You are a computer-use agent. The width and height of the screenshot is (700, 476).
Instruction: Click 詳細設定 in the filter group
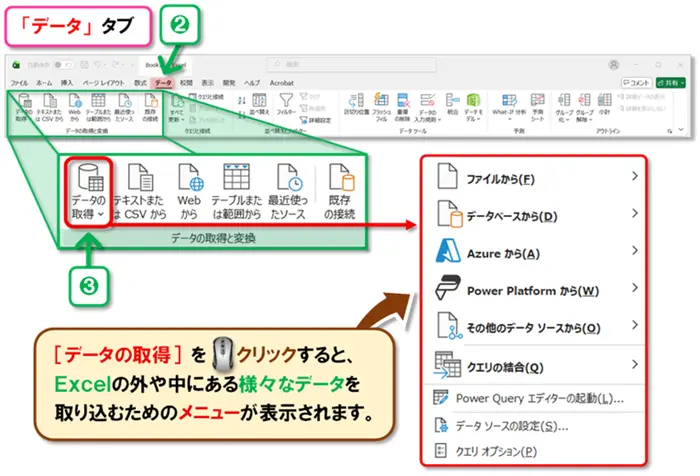pyautogui.click(x=316, y=120)
